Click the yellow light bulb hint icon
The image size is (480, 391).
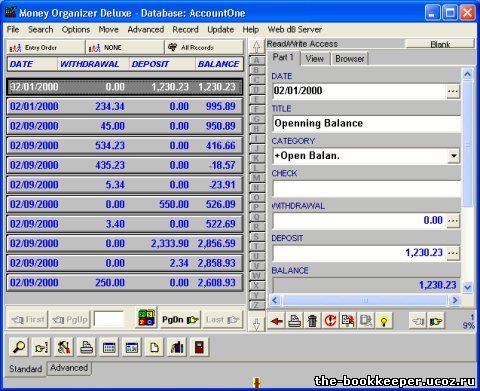point(384,321)
